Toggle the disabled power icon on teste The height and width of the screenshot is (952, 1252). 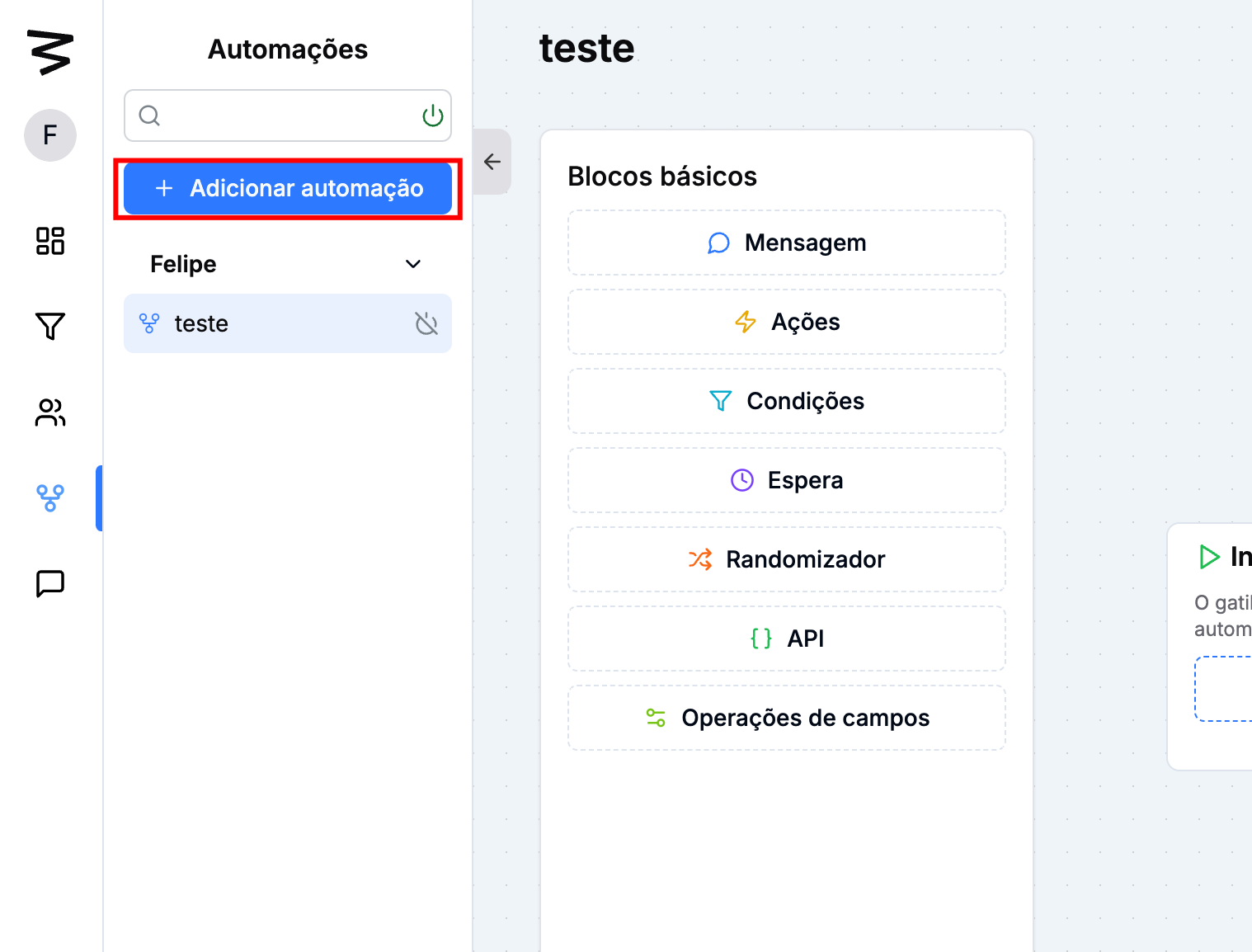point(426,323)
